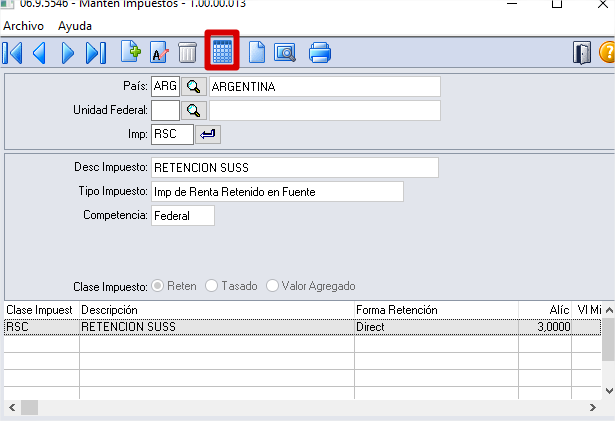Confirm Imp code with enter arrow
The image size is (615, 421).
click(x=208, y=134)
